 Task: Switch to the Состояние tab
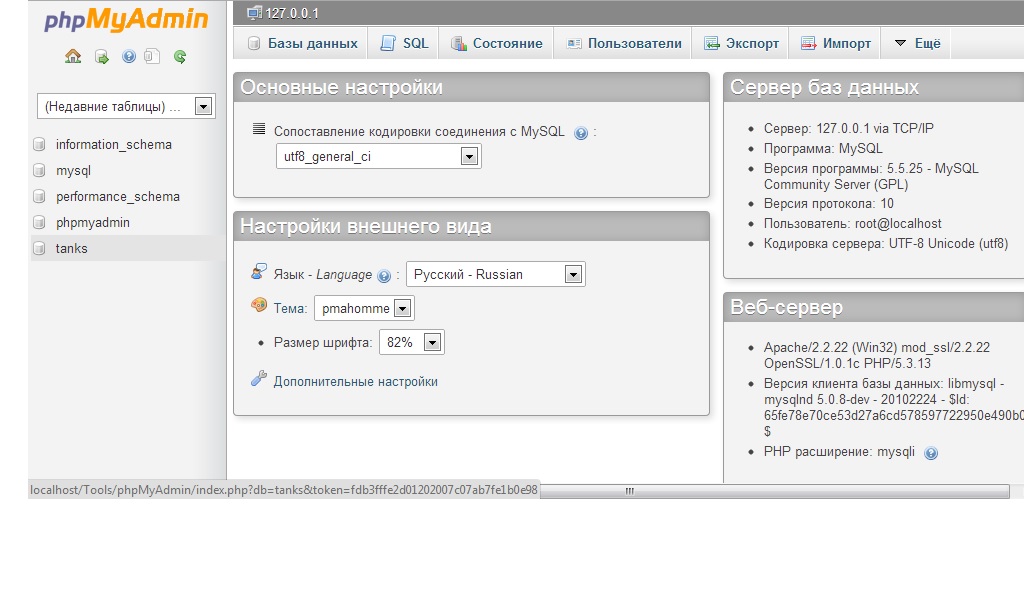[496, 44]
